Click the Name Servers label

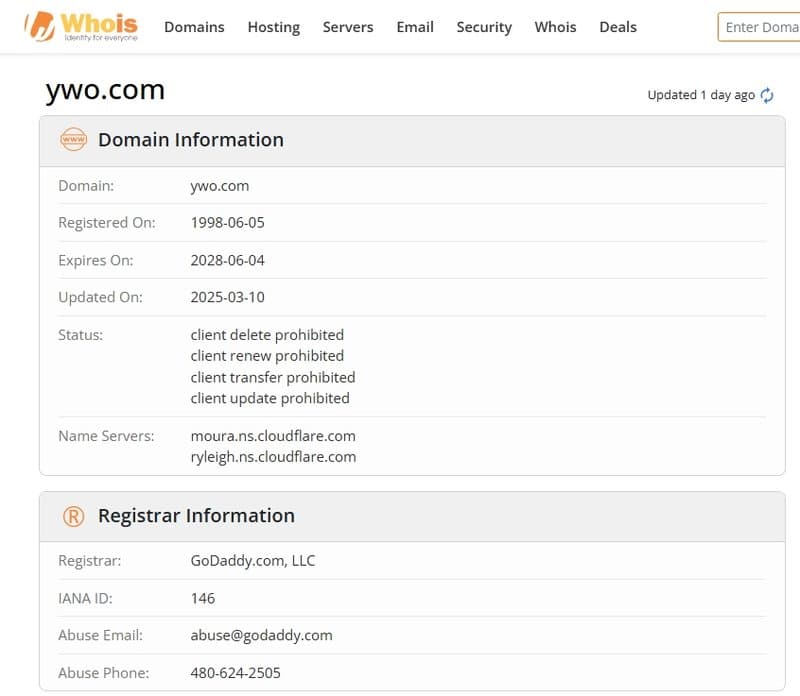pos(106,436)
